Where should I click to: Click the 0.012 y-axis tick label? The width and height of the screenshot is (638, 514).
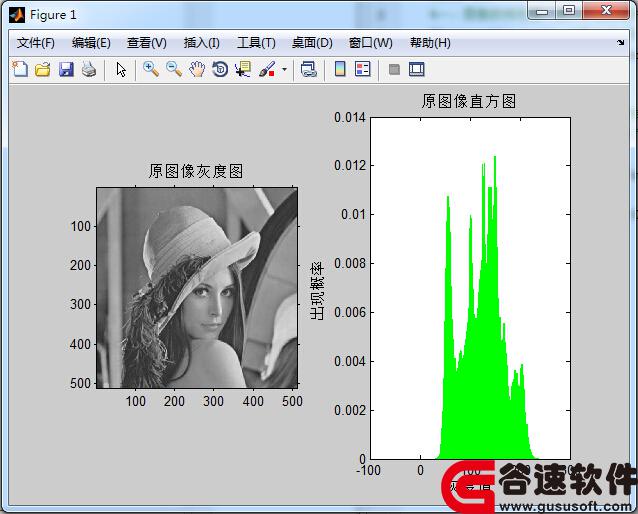click(x=350, y=166)
